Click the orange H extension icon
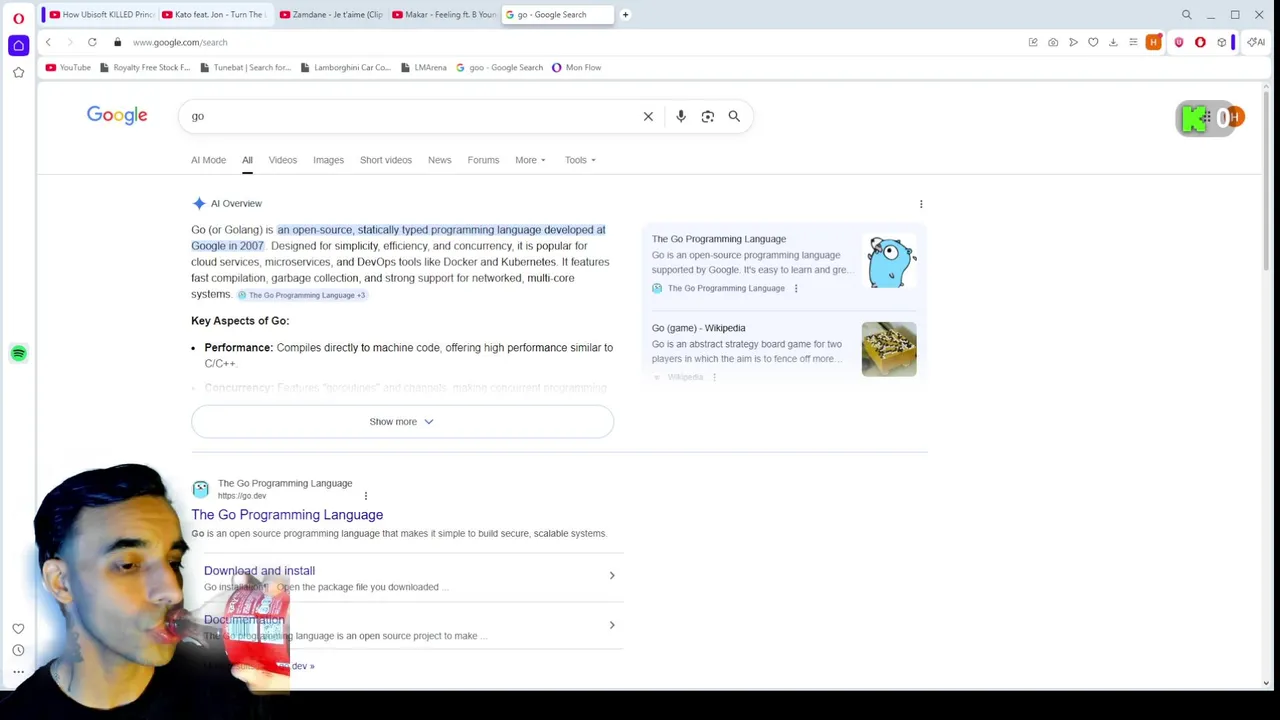 coord(1154,42)
